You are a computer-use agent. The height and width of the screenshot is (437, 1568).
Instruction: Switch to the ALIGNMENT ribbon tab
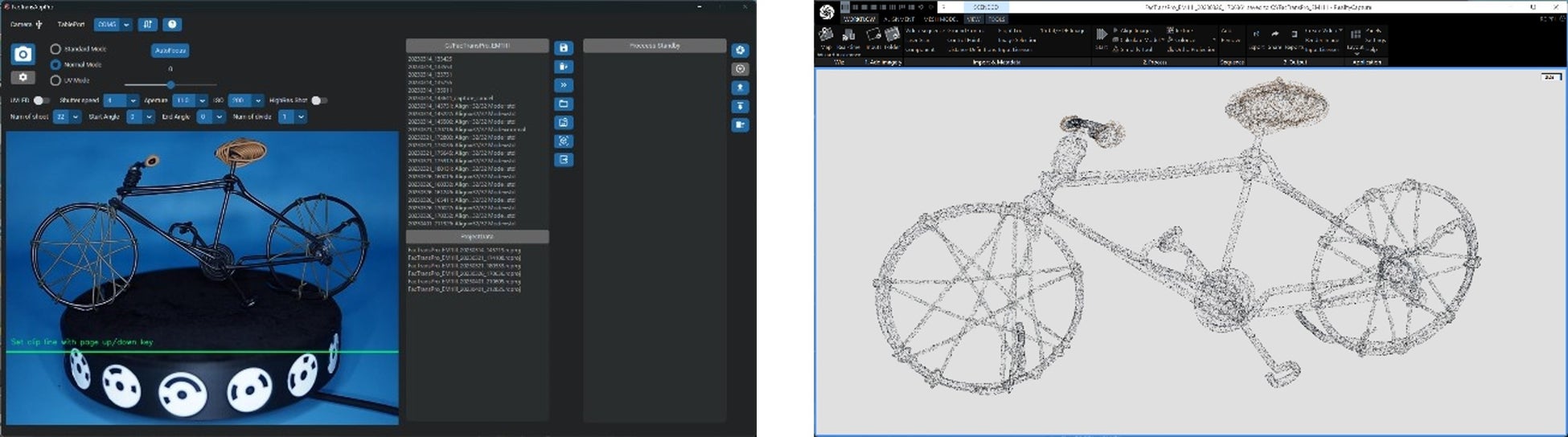899,19
